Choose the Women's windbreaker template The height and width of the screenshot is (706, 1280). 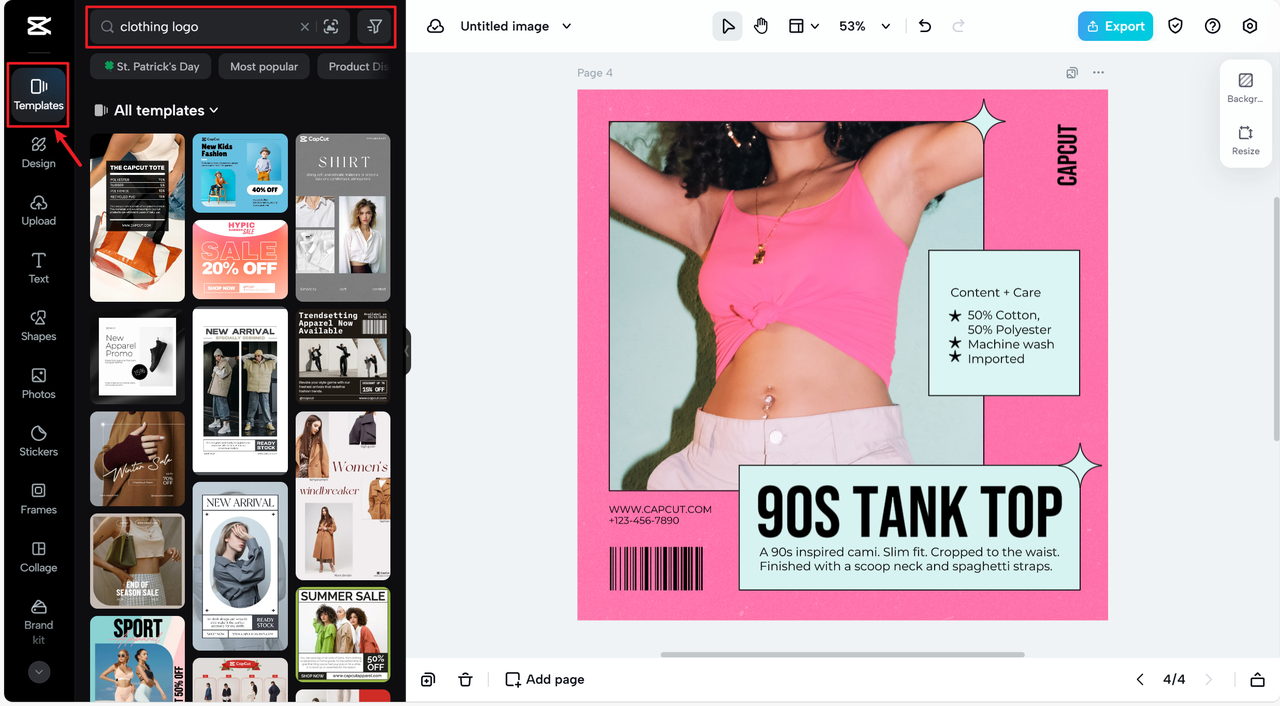pyautogui.click(x=343, y=495)
